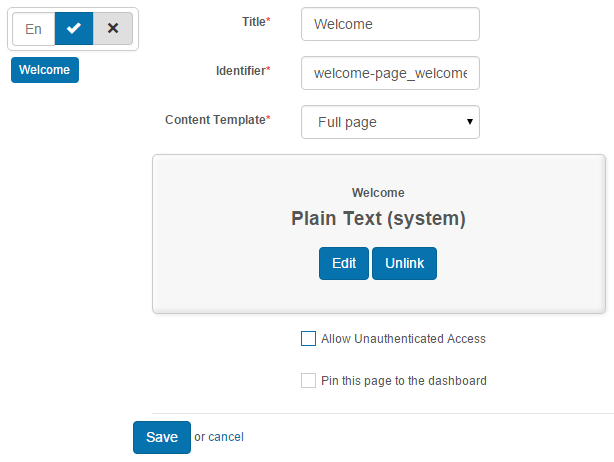Click the checkmark icon button
This screenshot has height=462, width=614.
point(74,29)
